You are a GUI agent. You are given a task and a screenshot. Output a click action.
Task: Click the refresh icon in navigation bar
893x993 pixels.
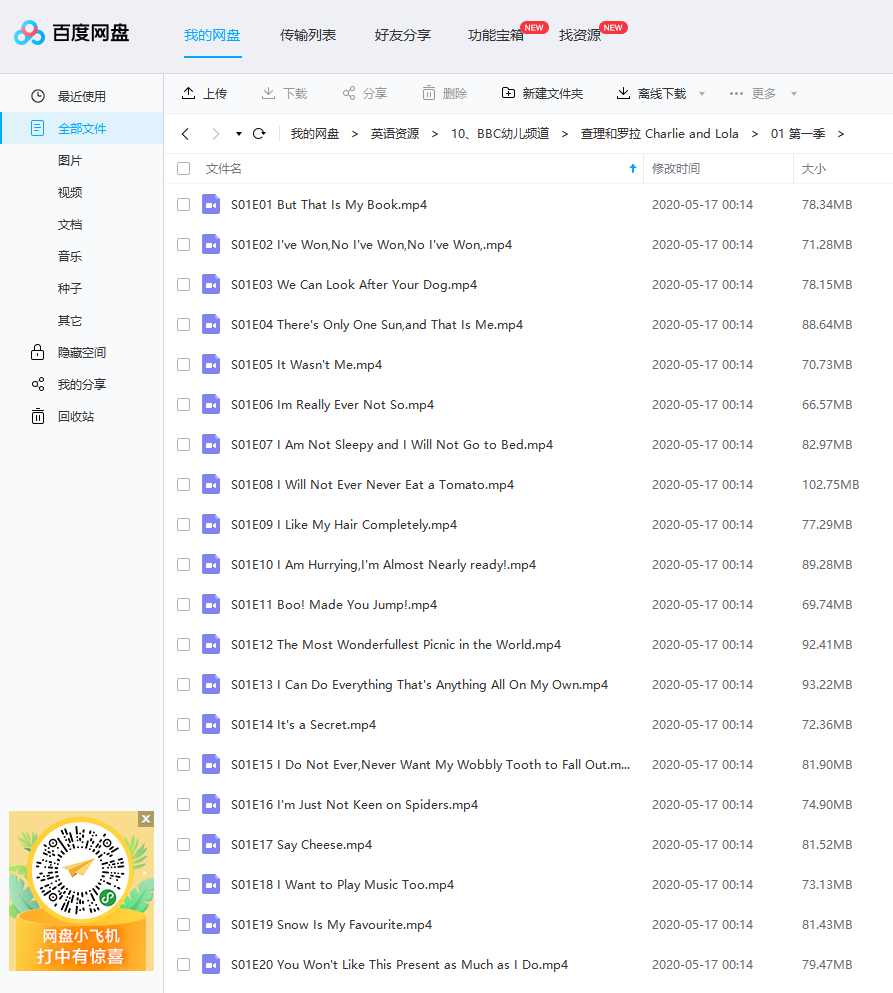[x=259, y=134]
